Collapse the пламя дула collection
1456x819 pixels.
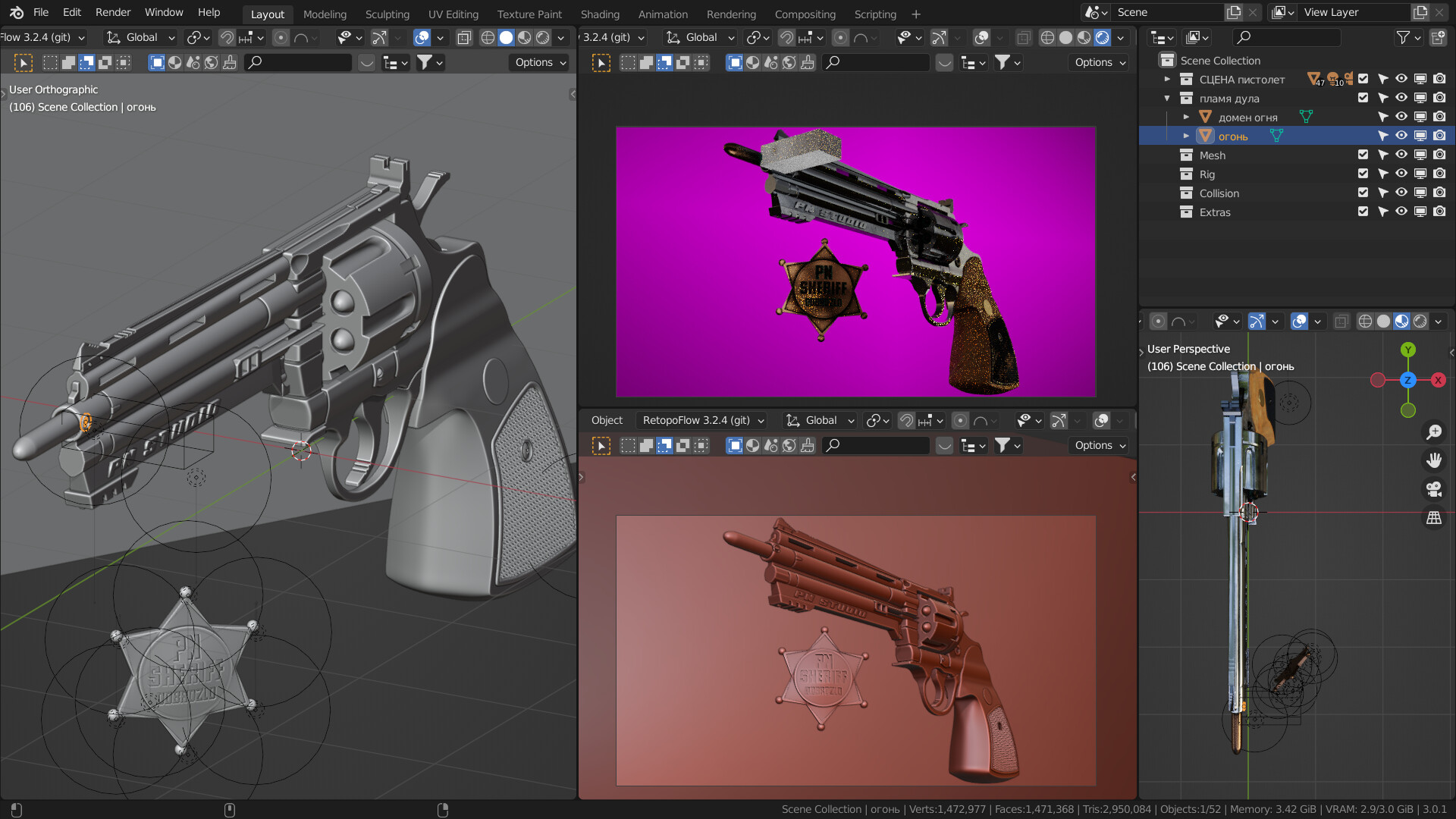(x=1167, y=98)
